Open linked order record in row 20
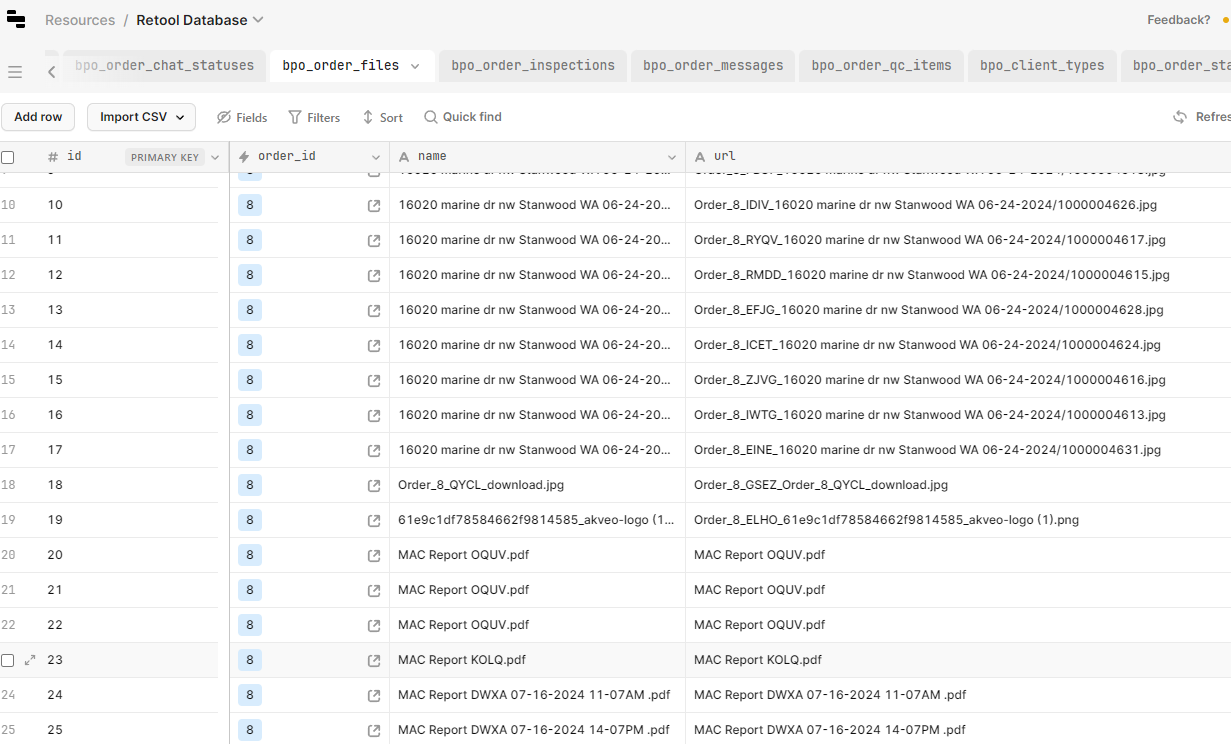Screen dimensions: 1231x744 [x=374, y=555]
